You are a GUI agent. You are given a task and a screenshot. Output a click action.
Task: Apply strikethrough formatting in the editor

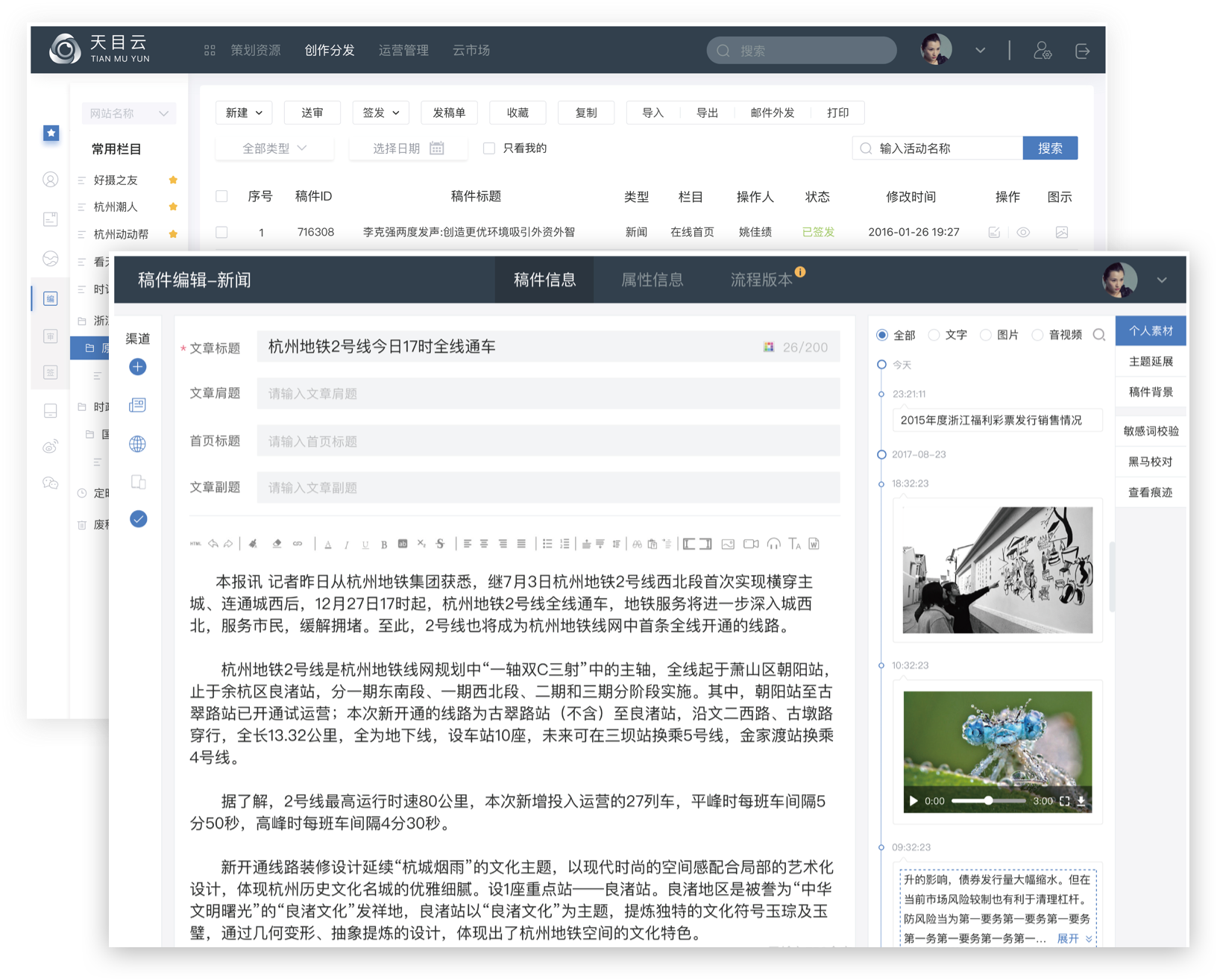pos(440,544)
